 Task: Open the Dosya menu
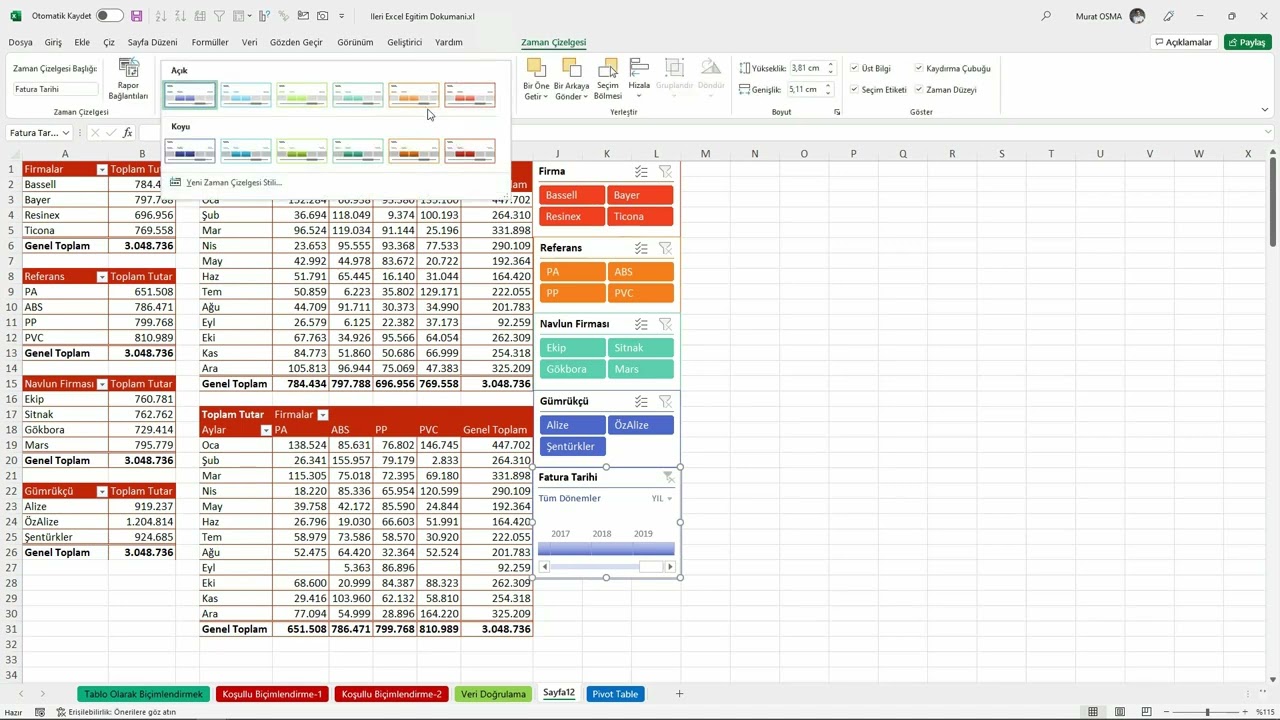click(x=20, y=42)
